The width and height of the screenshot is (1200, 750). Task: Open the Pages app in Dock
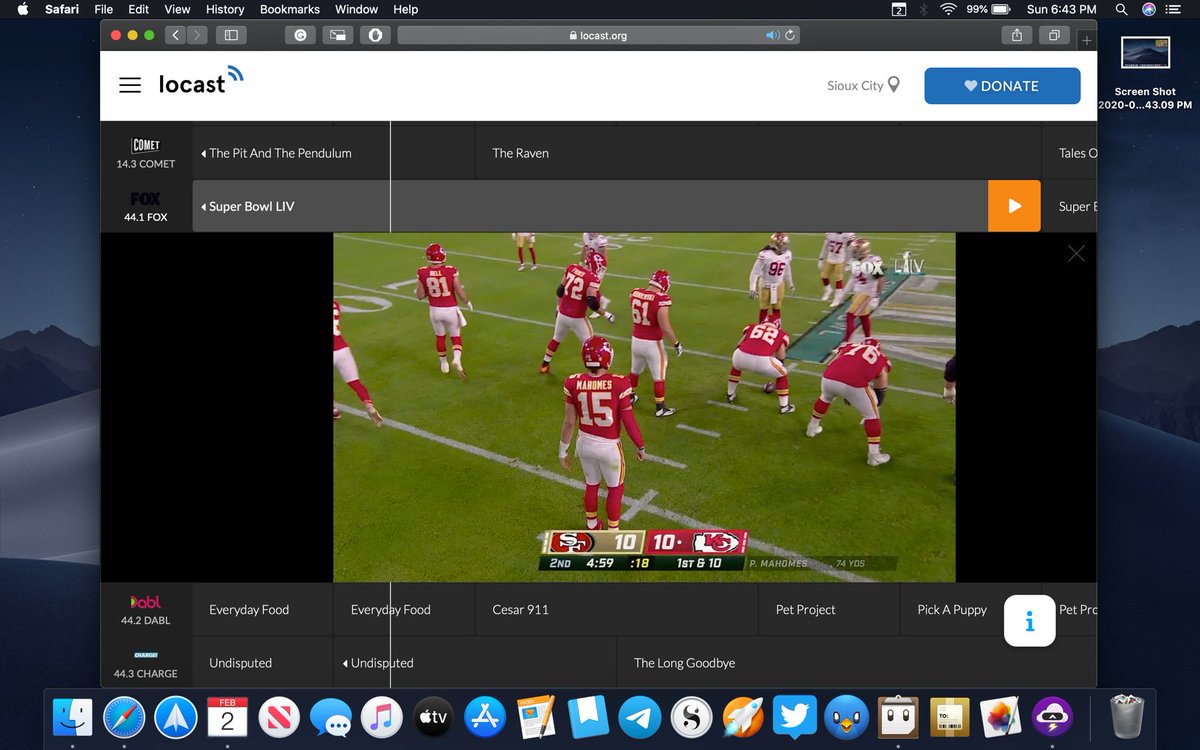[x=536, y=717]
